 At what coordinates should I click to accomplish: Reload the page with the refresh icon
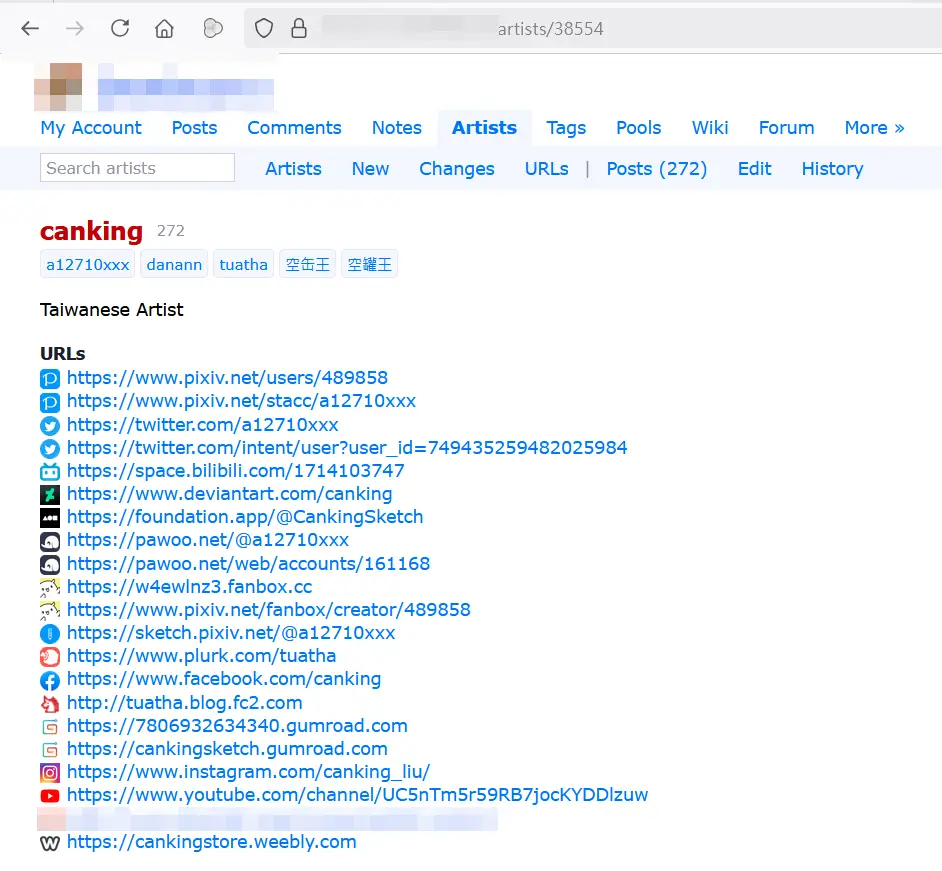[x=120, y=28]
